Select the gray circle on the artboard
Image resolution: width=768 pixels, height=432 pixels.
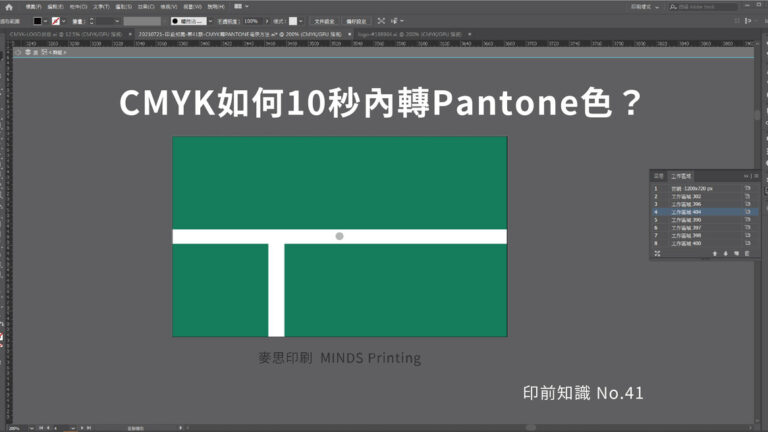coord(340,236)
